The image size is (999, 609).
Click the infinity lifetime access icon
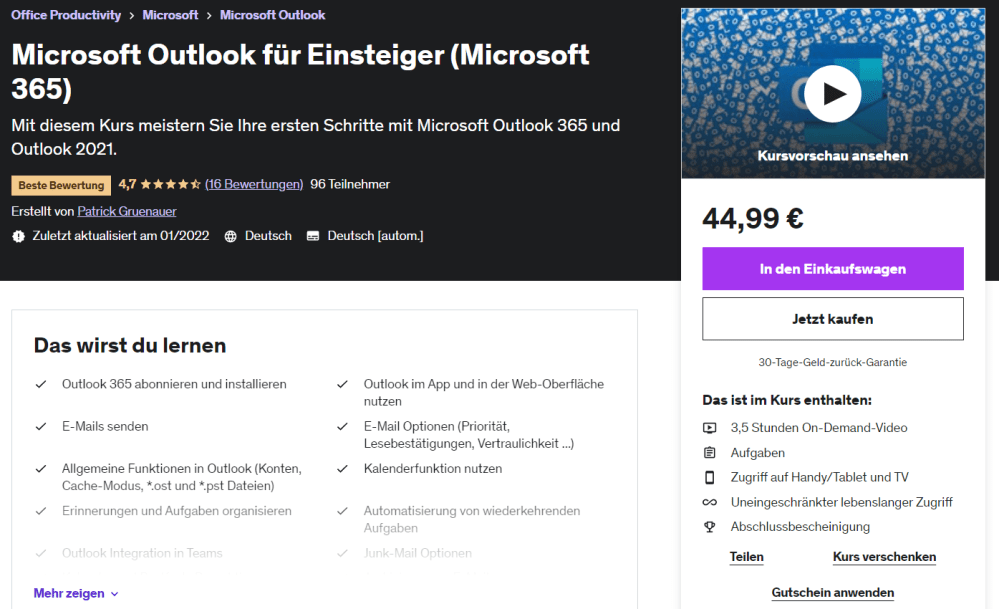click(x=710, y=502)
